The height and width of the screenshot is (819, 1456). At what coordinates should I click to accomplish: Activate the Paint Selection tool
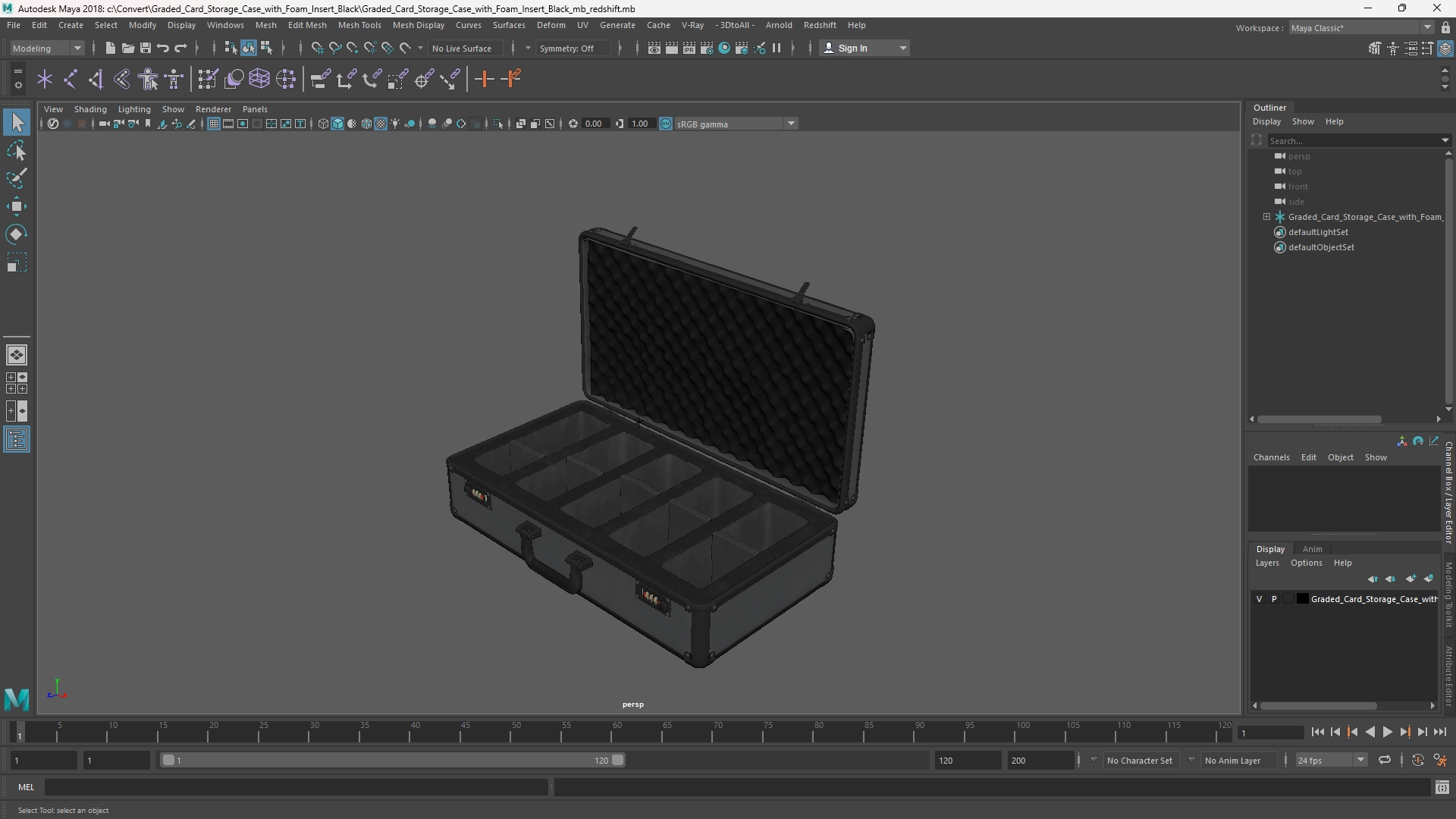tap(17, 179)
